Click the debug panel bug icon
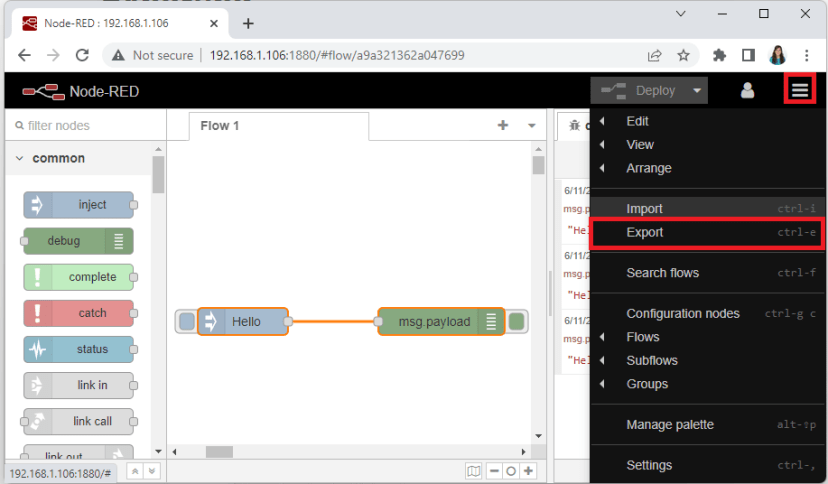The width and height of the screenshot is (828, 484). click(x=574, y=126)
